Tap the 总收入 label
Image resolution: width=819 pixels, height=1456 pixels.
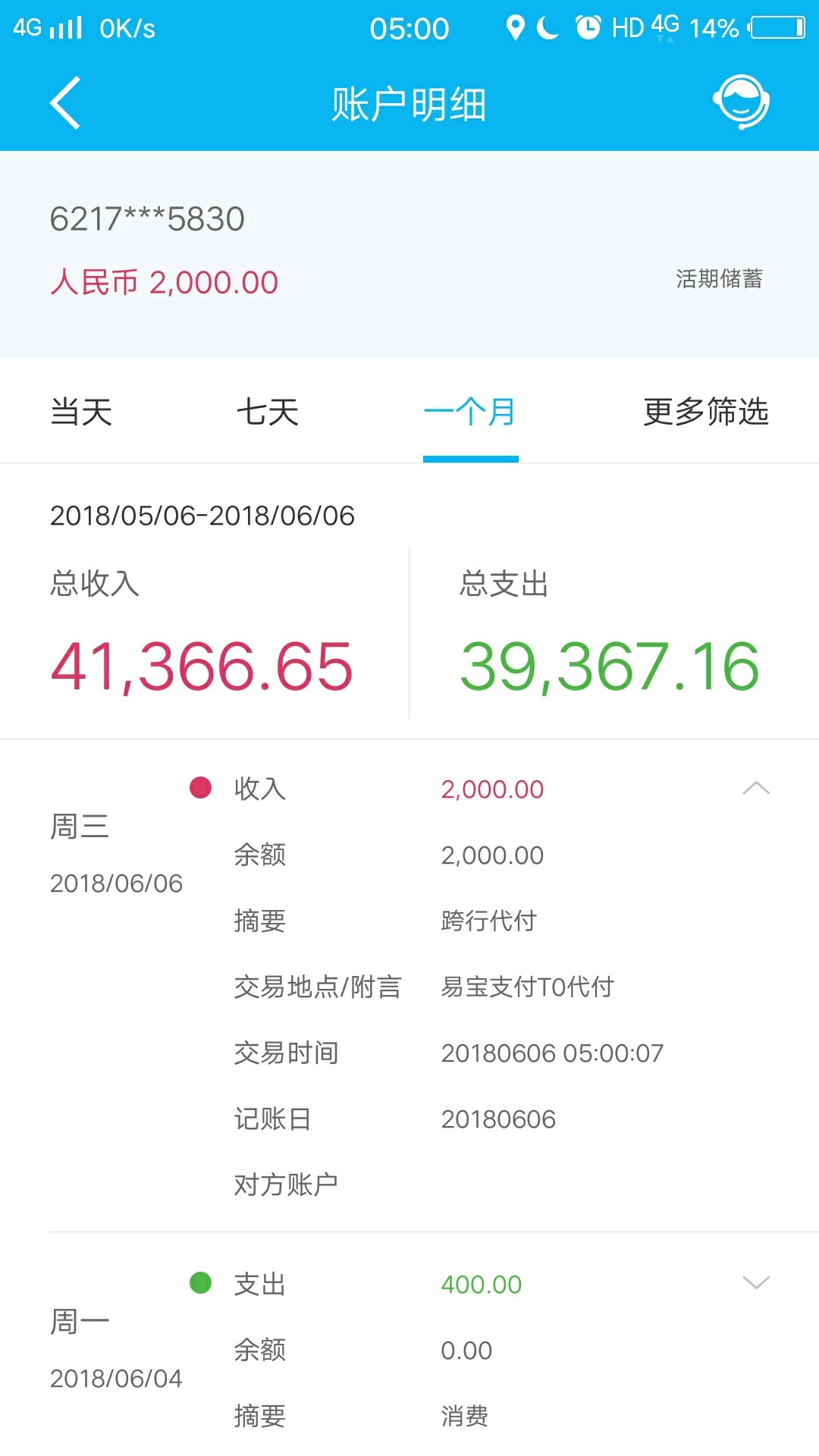[95, 584]
